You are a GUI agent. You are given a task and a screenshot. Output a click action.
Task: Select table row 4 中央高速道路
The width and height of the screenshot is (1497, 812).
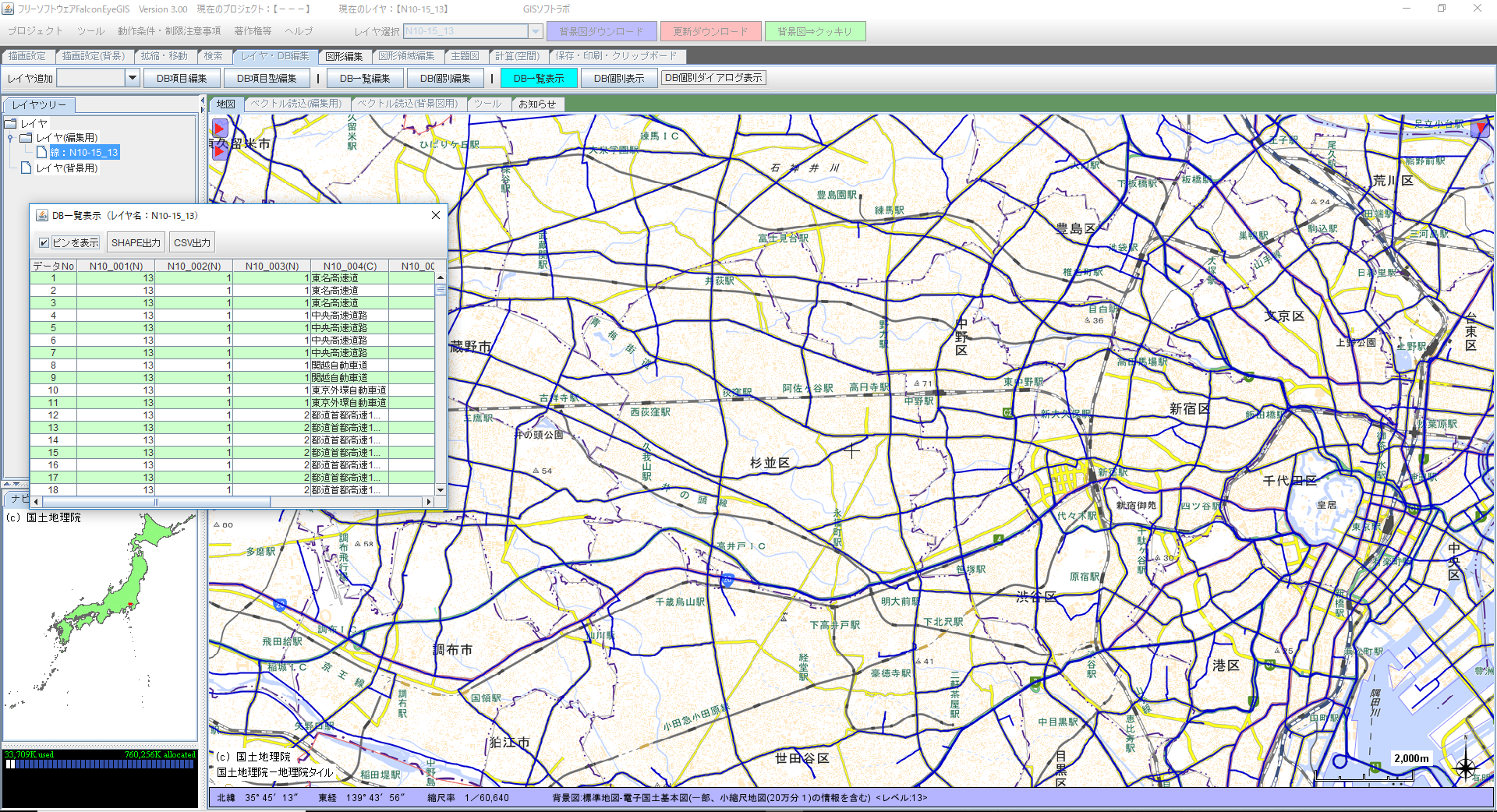[x=232, y=316]
